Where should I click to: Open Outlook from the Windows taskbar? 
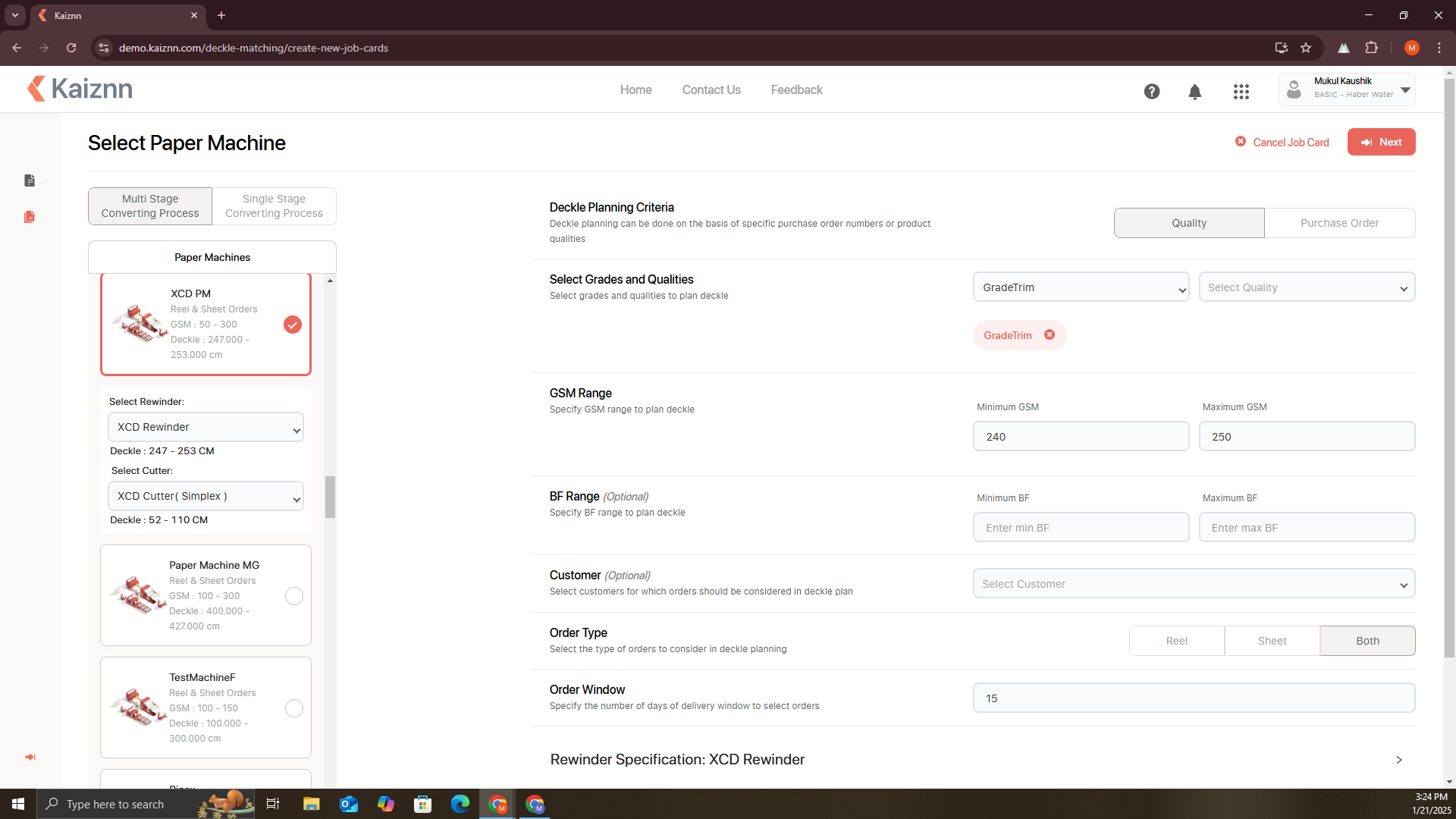pos(348,804)
